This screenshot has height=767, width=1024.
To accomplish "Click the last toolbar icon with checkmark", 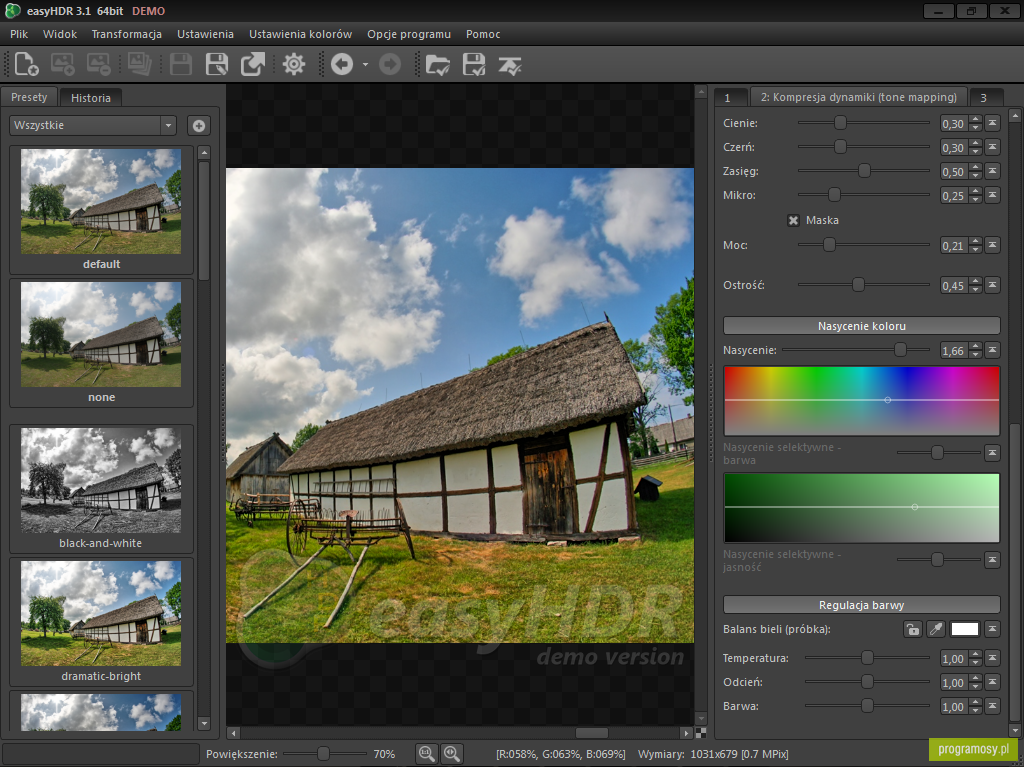I will 510,64.
